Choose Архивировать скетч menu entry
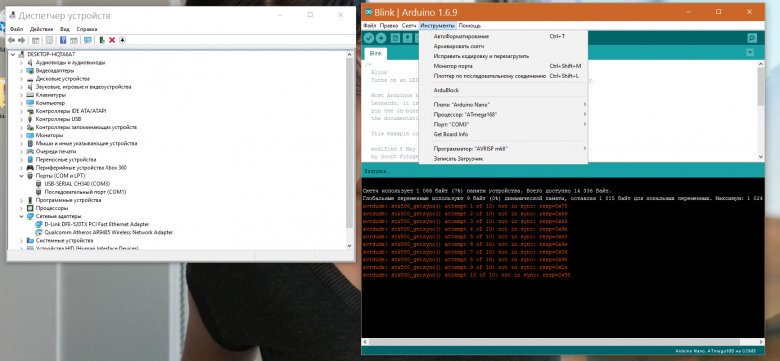This screenshot has width=780, height=361. coord(503,46)
